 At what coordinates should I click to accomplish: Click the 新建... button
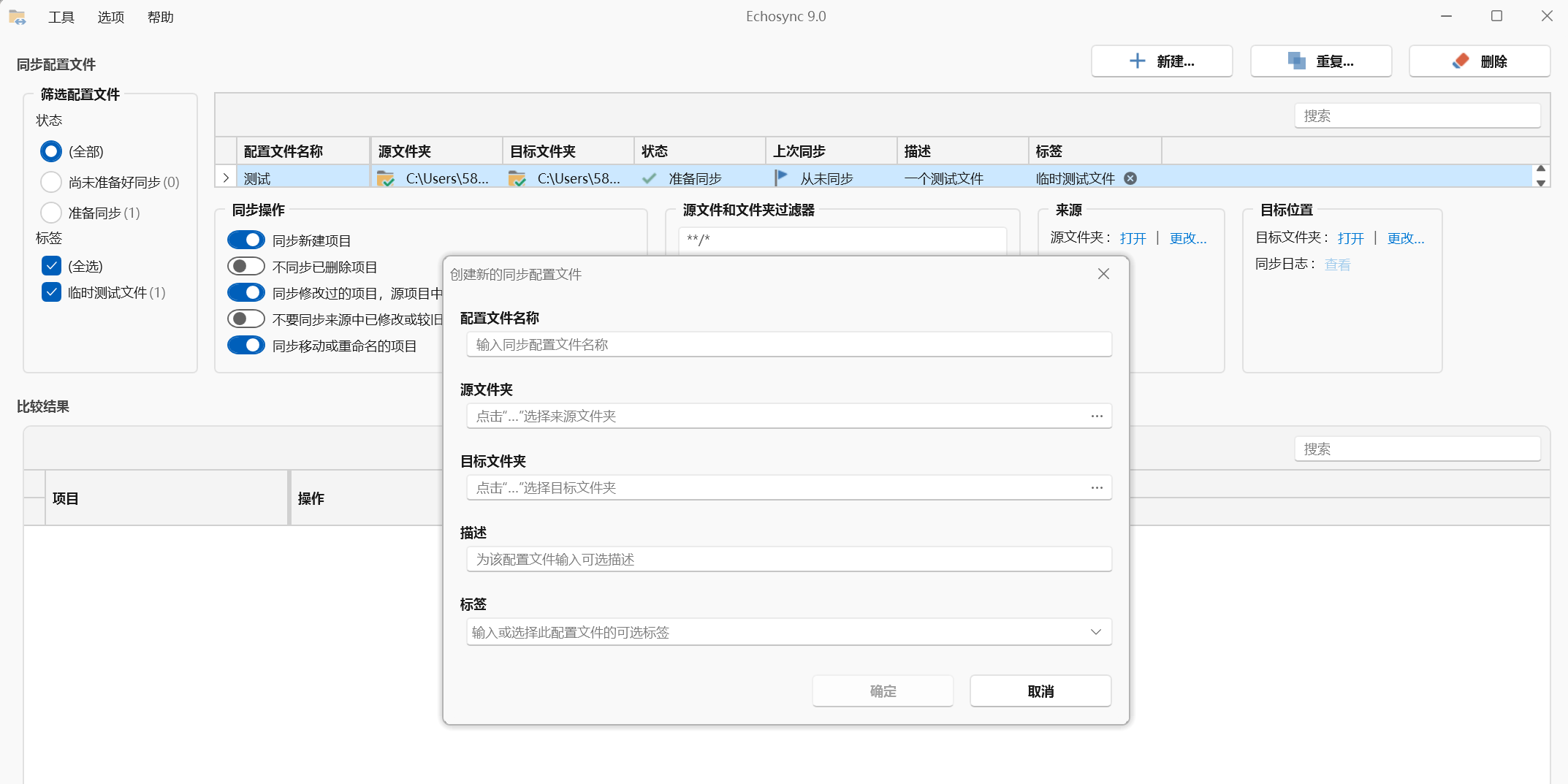(x=1162, y=61)
